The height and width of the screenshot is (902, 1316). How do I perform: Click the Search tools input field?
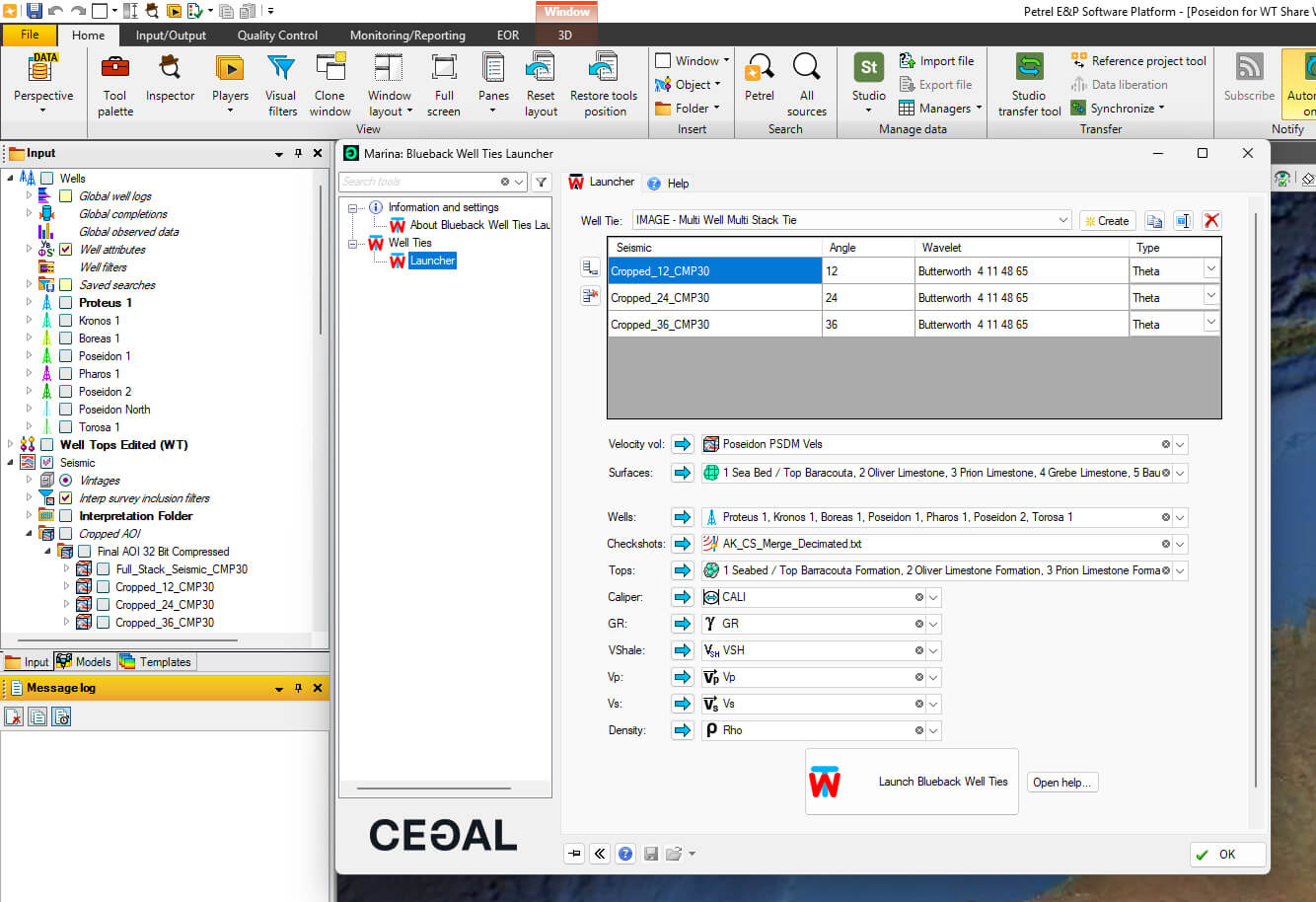(419, 182)
